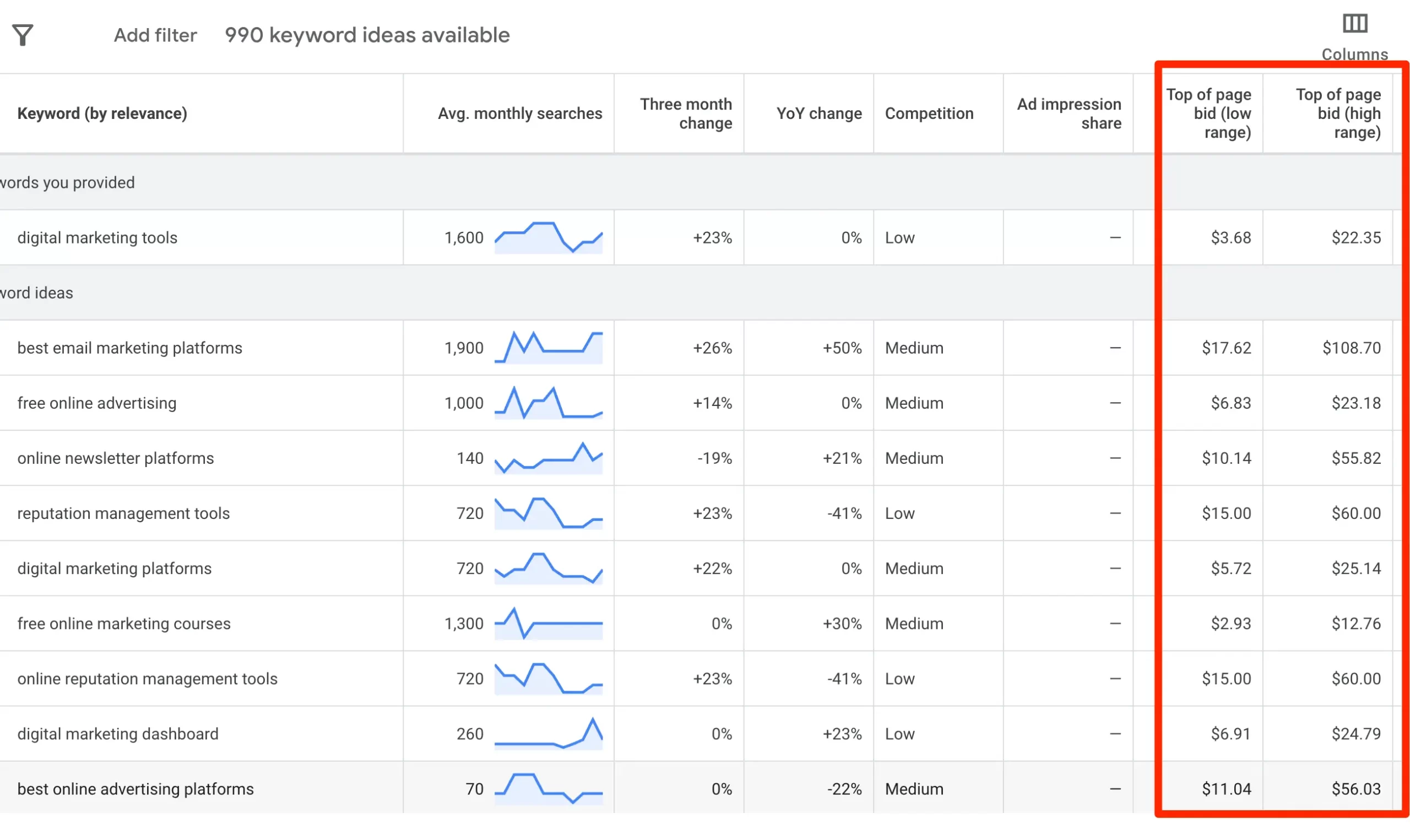Sort by Three month change header
1410x840 pixels.
[x=686, y=113]
